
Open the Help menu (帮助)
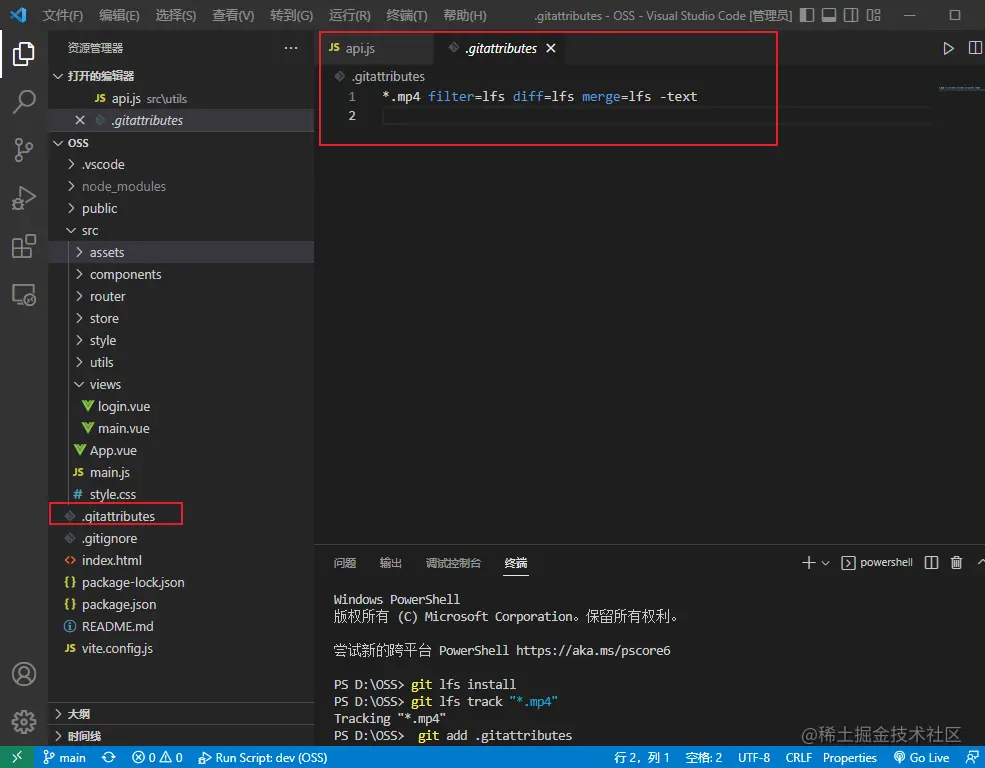[x=464, y=15]
